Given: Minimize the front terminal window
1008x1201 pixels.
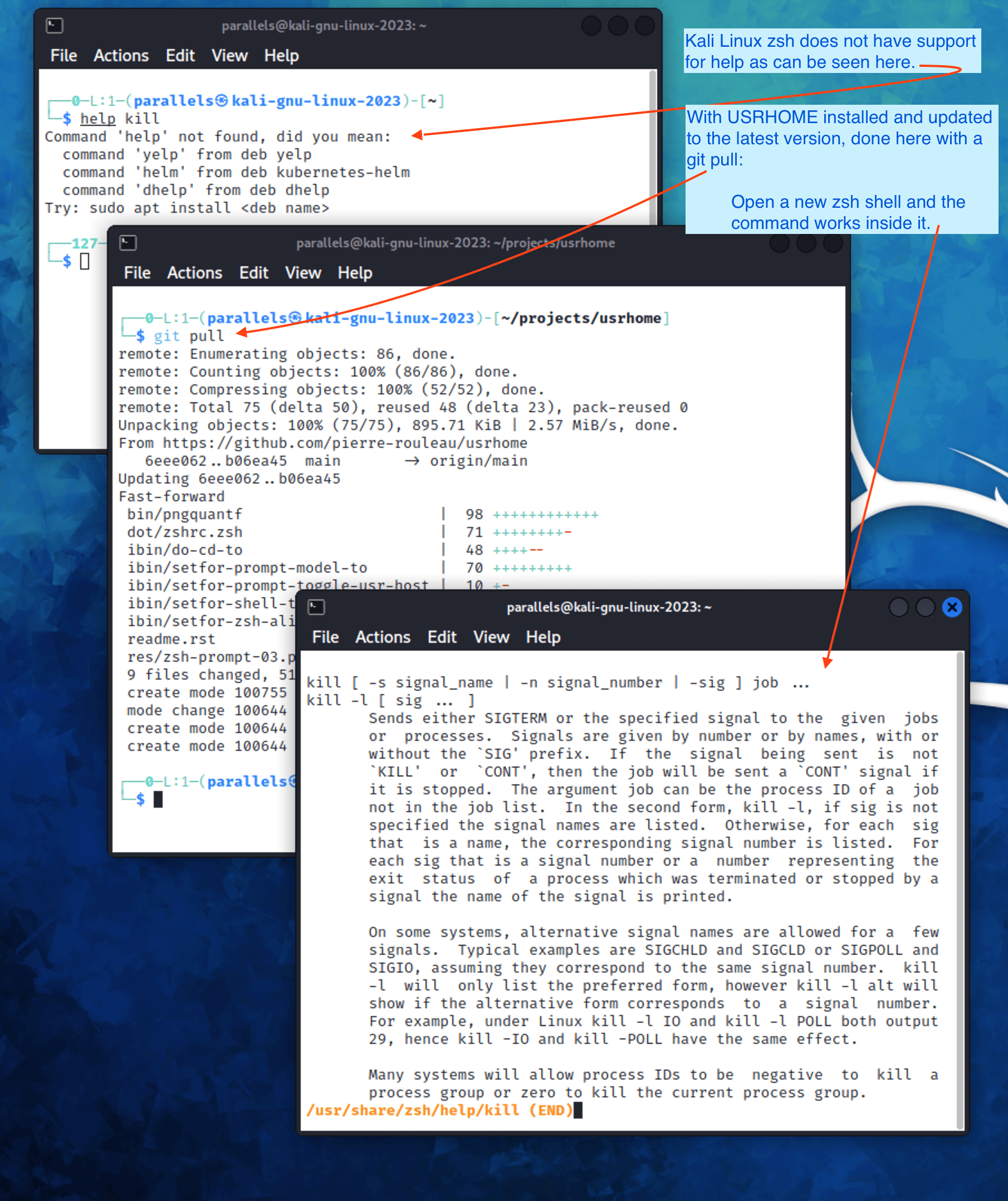Looking at the screenshot, I should tap(899, 607).
